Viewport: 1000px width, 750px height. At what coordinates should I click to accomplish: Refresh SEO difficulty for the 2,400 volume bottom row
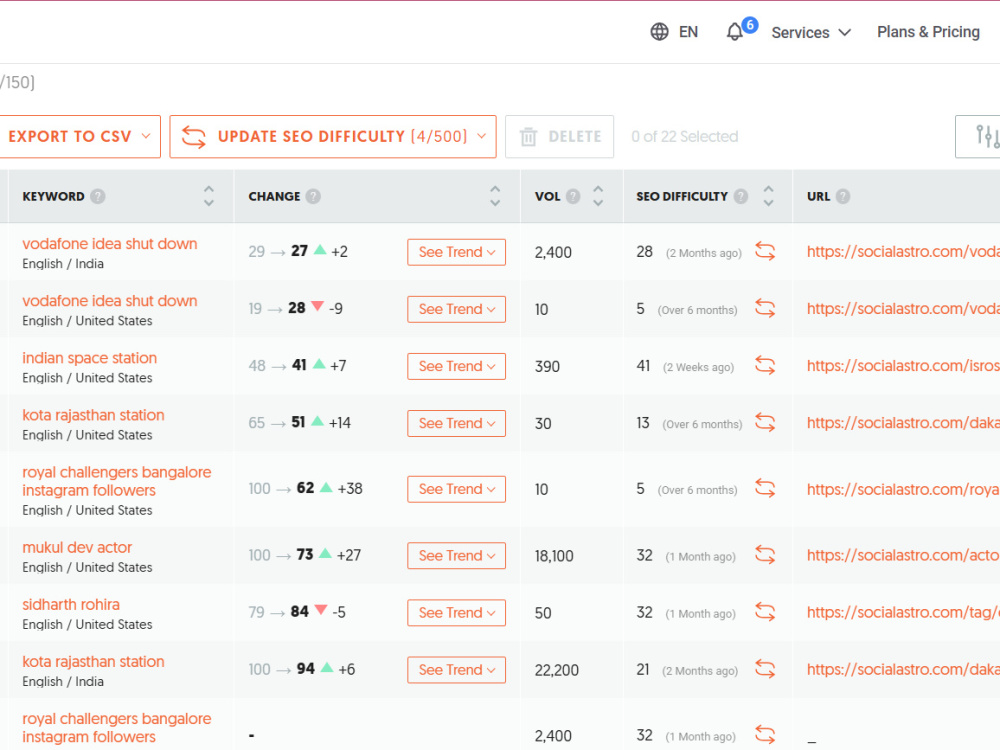(x=765, y=735)
